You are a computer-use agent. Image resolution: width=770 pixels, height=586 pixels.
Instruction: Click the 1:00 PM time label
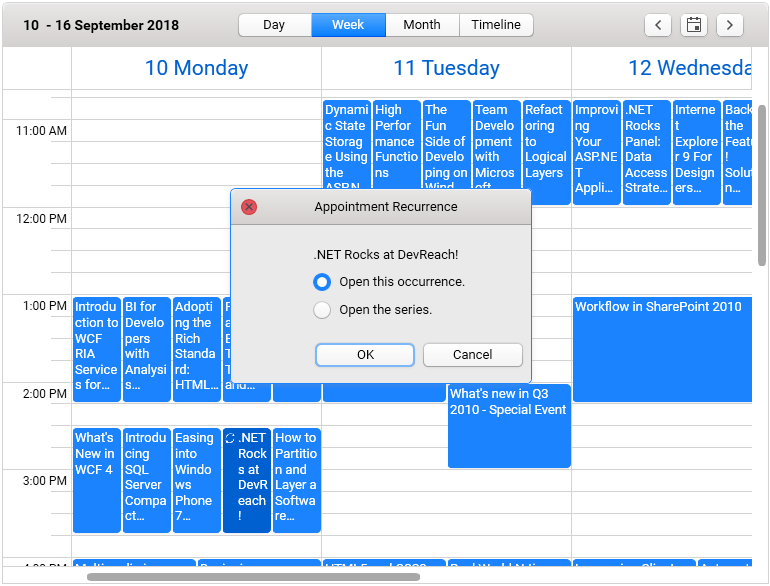[45, 306]
